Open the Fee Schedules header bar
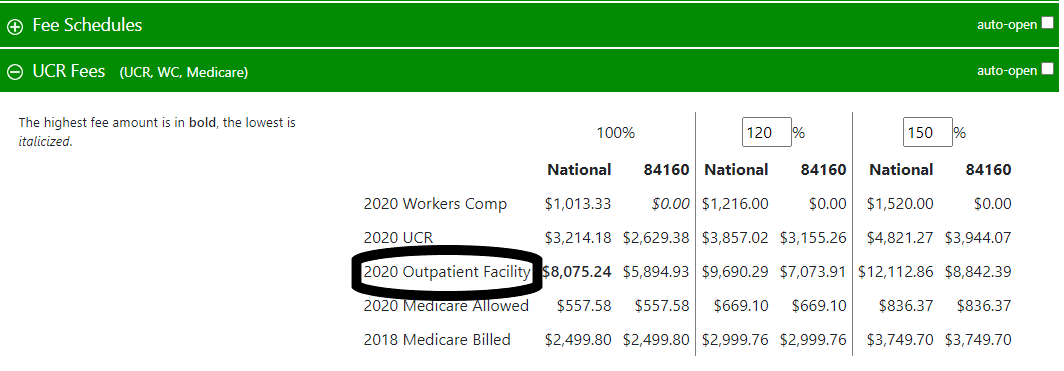The height and width of the screenshot is (371, 1064). [529, 25]
